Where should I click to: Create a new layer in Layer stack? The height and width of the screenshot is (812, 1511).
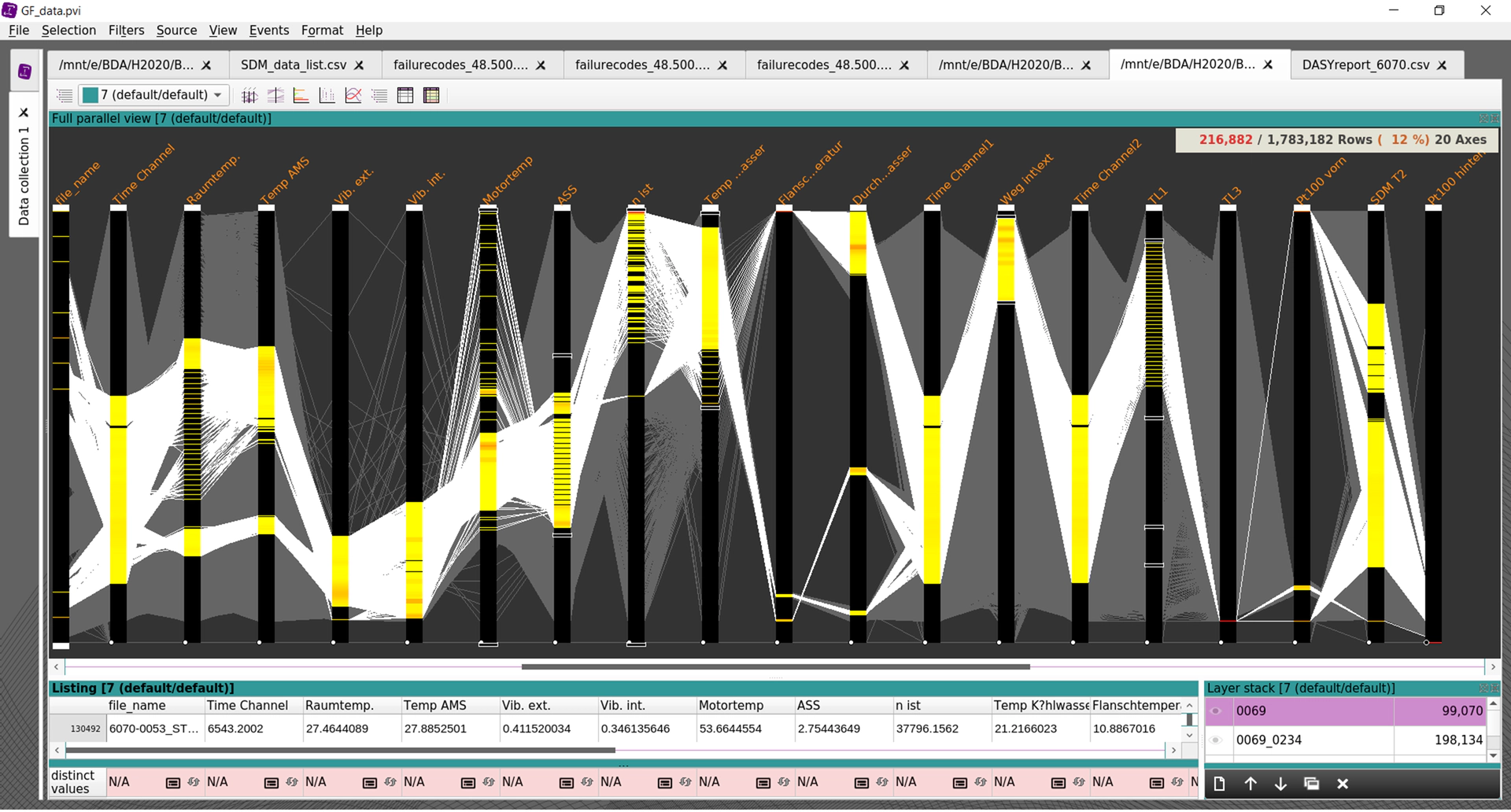[x=1219, y=784]
